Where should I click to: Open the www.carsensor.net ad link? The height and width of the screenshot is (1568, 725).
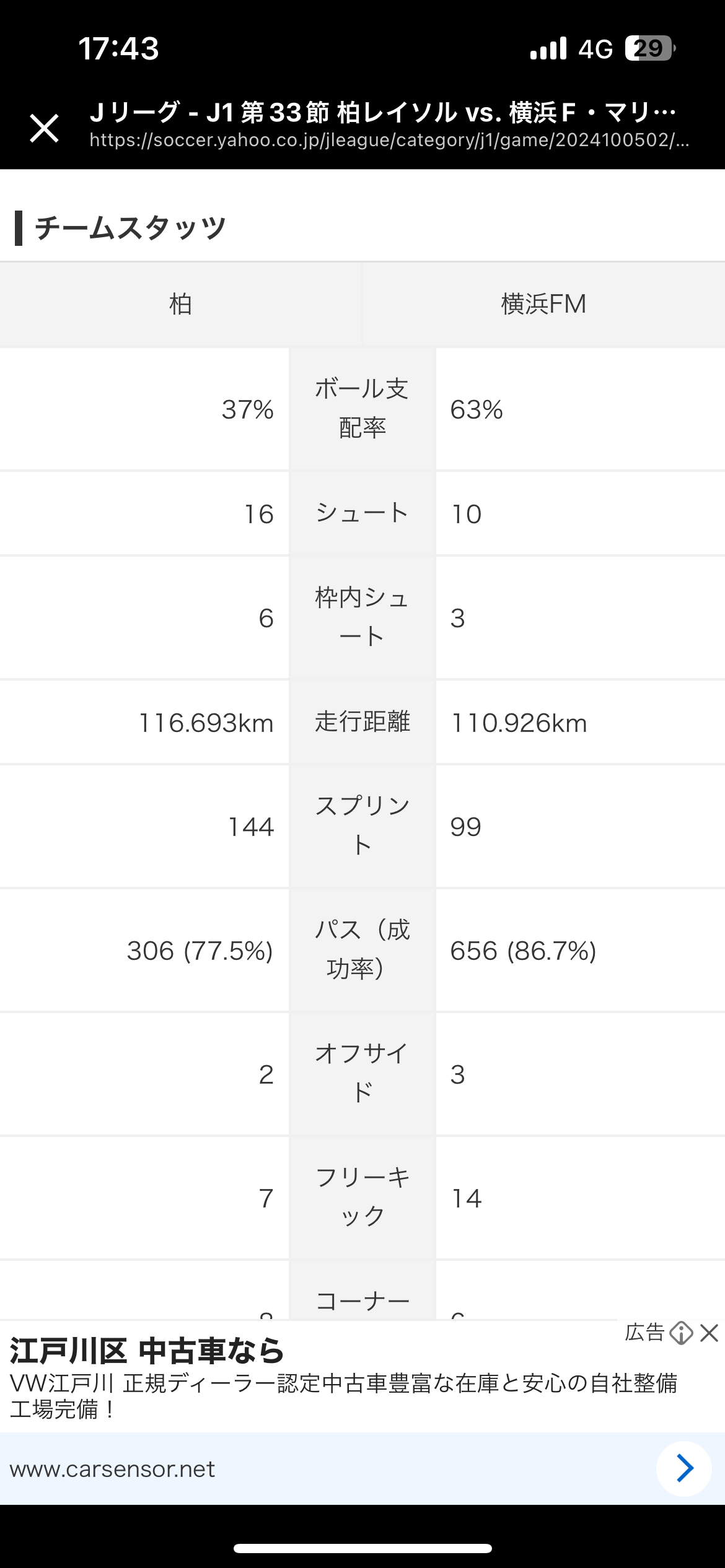click(112, 1469)
